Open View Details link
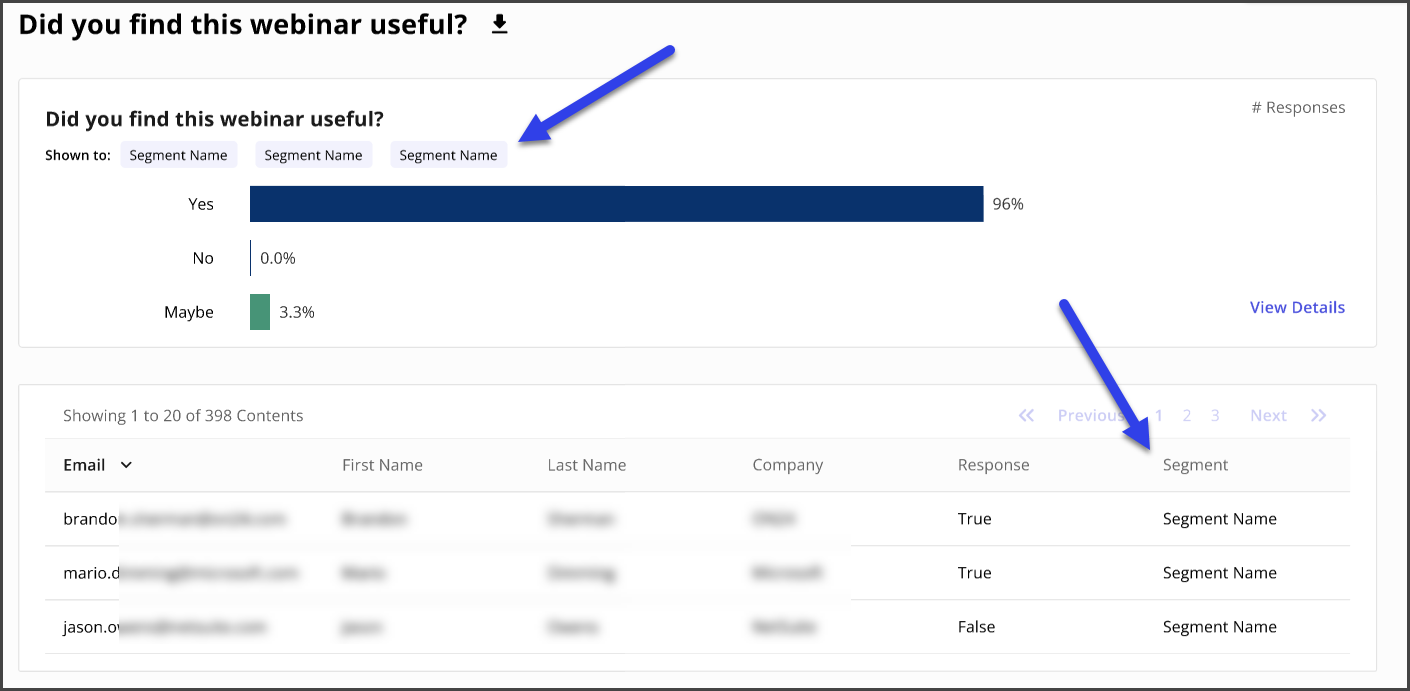Image resolution: width=1410 pixels, height=691 pixels. click(x=1297, y=308)
